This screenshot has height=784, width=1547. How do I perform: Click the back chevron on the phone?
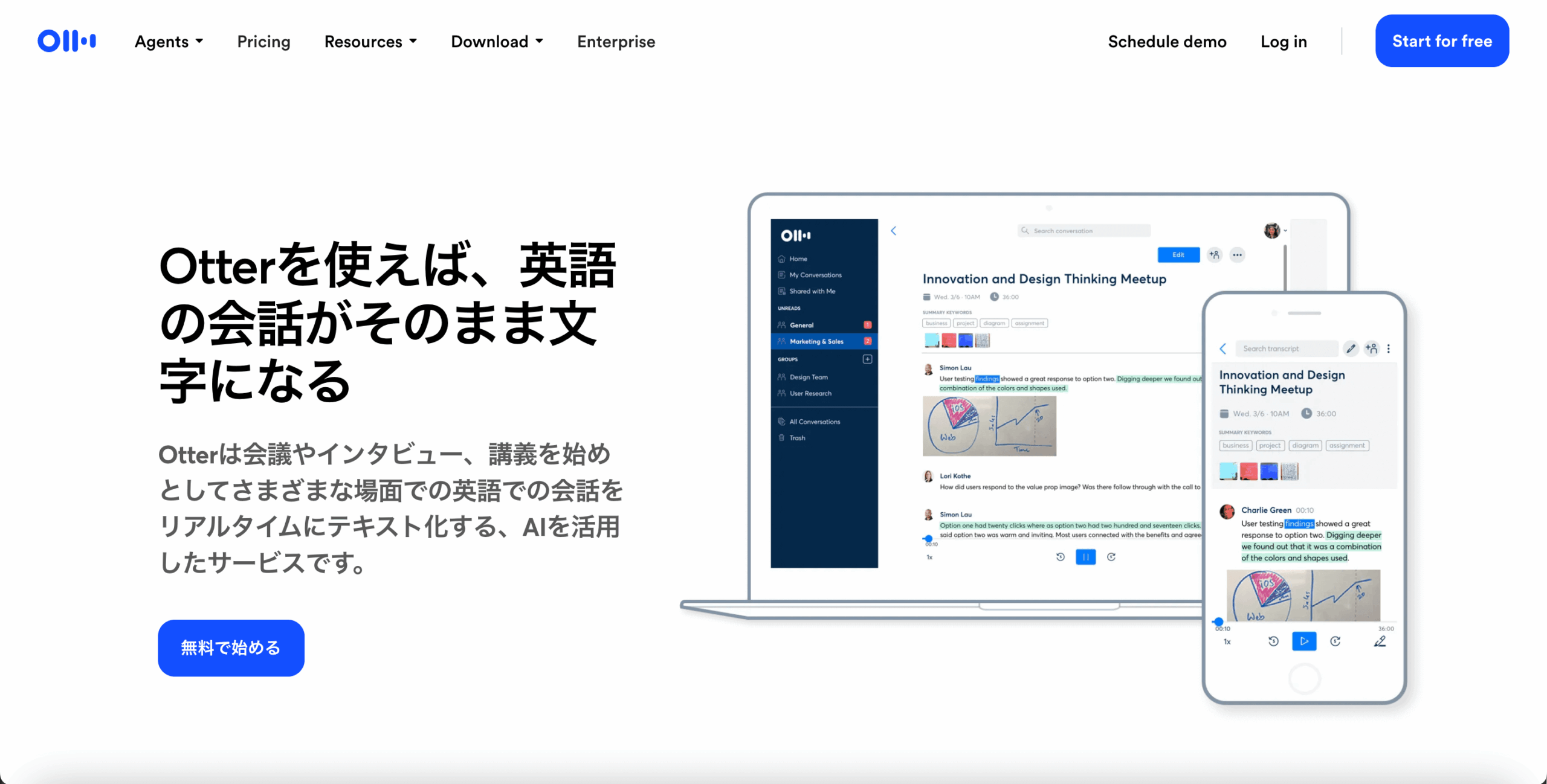[1222, 349]
